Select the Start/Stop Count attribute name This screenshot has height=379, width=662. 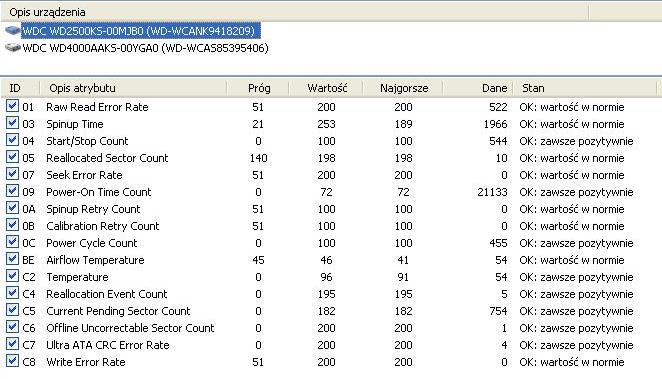tap(87, 141)
